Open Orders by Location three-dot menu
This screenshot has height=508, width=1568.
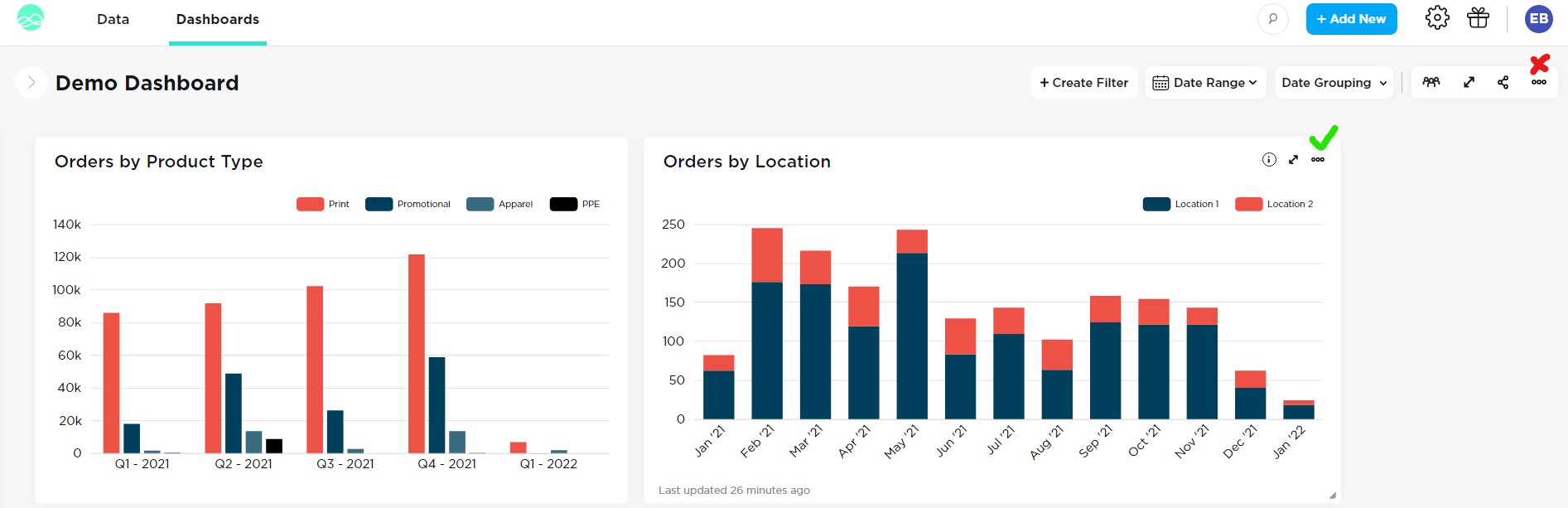click(x=1317, y=160)
